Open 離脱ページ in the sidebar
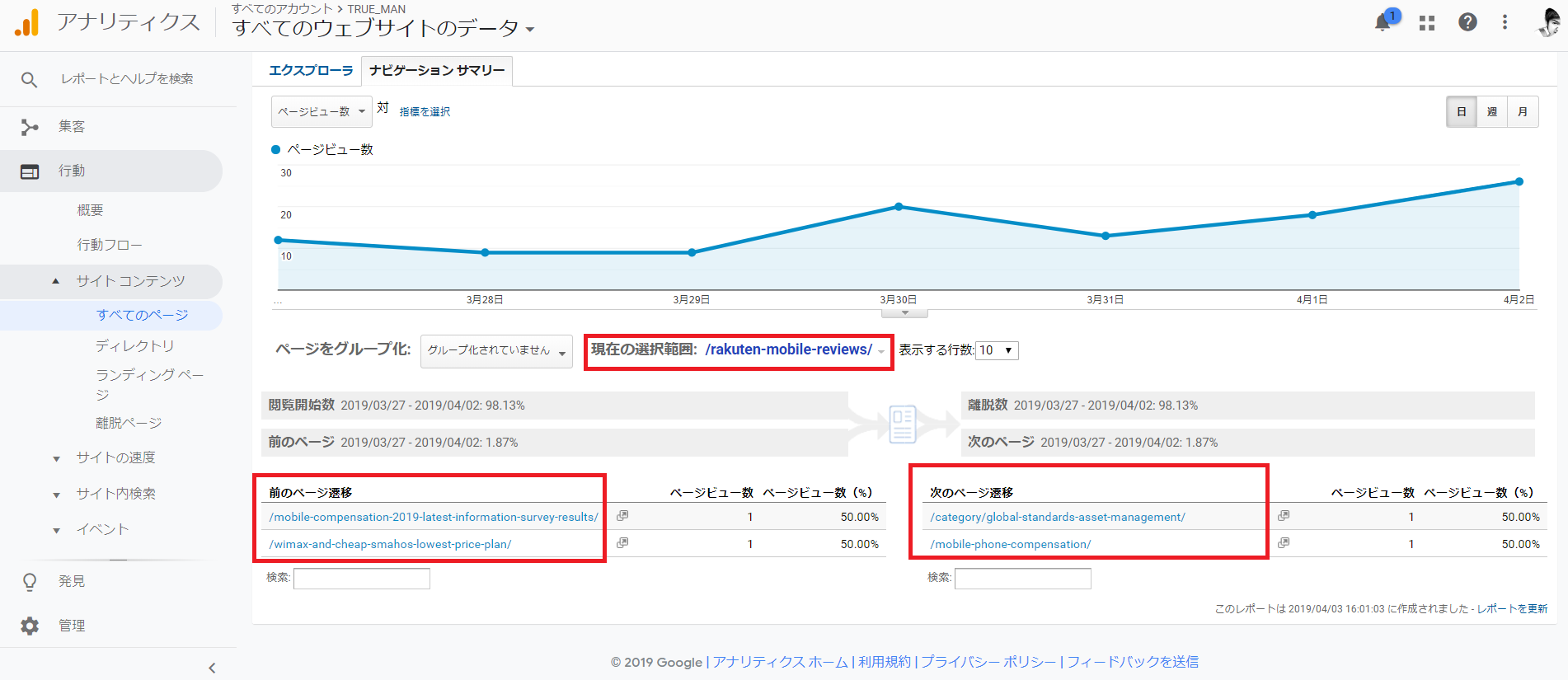This screenshot has height=680, width=1568. click(129, 423)
